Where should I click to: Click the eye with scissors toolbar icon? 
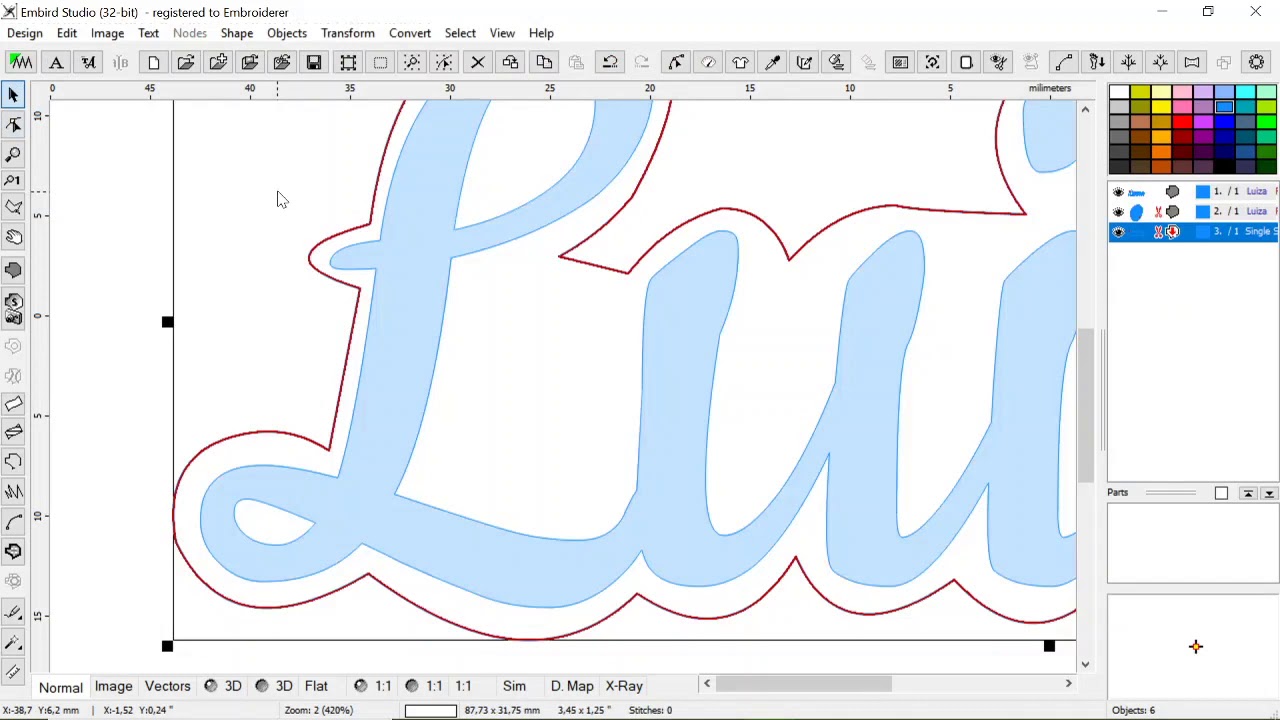[x=998, y=62]
